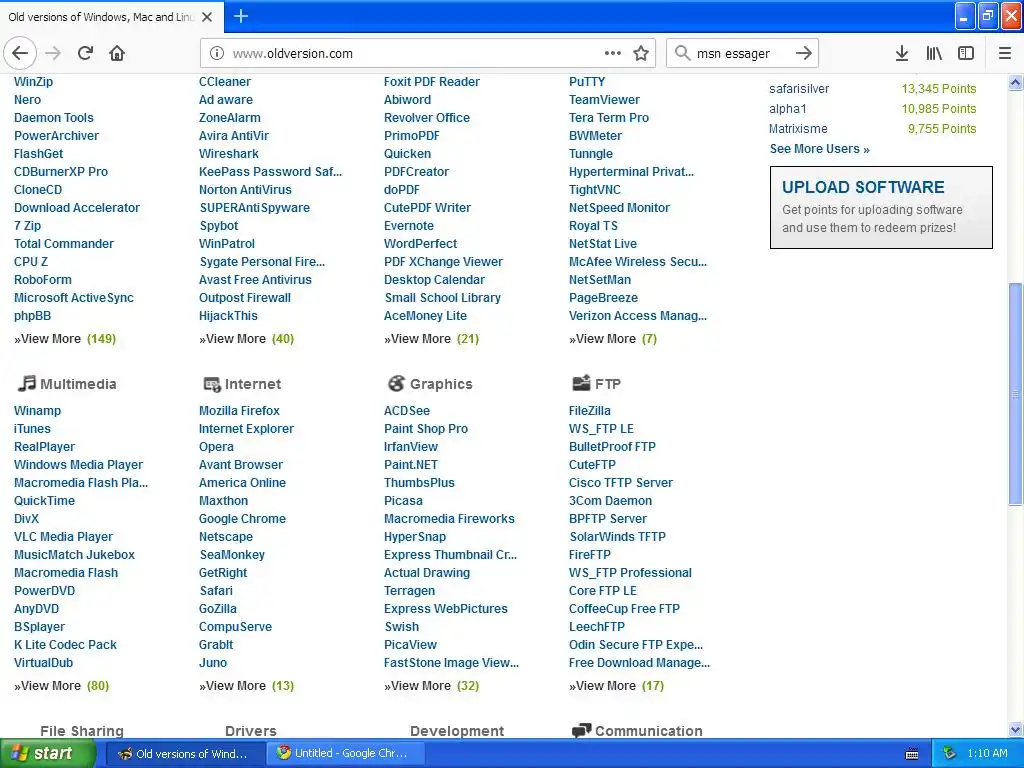Close the Old versions tab
Screen dimensions: 1024x768
coord(207,17)
